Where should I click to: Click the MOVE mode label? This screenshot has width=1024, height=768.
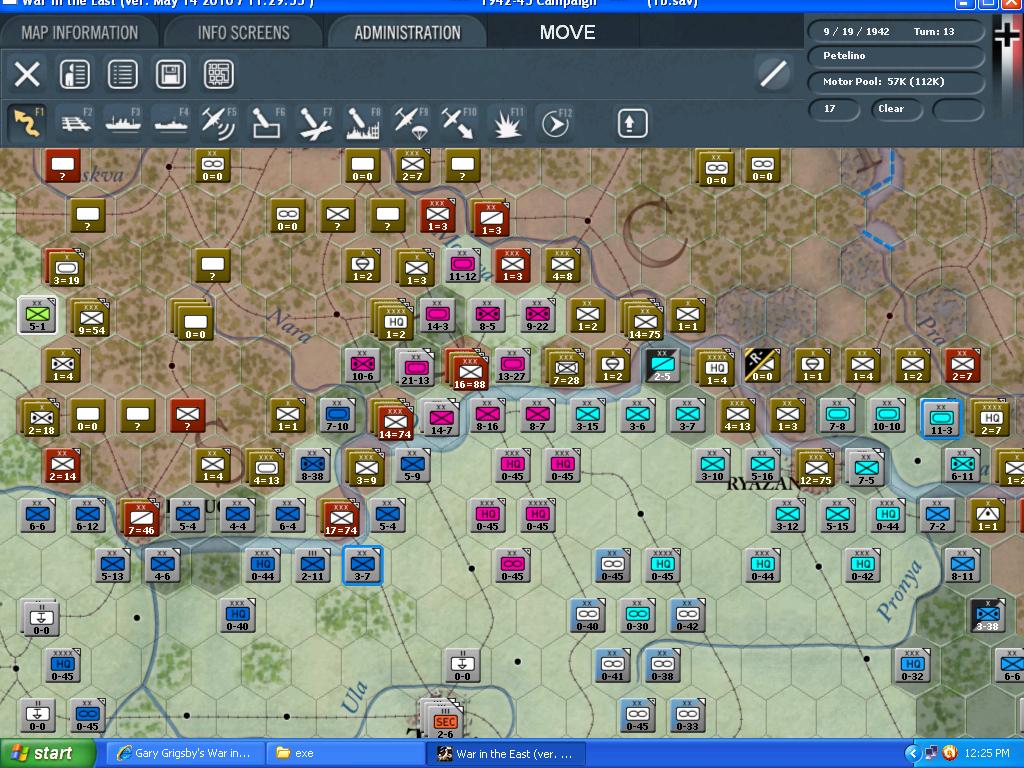click(567, 32)
